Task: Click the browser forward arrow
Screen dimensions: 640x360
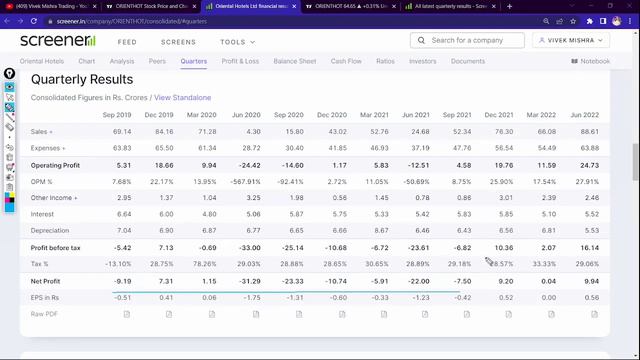Action: point(20,21)
